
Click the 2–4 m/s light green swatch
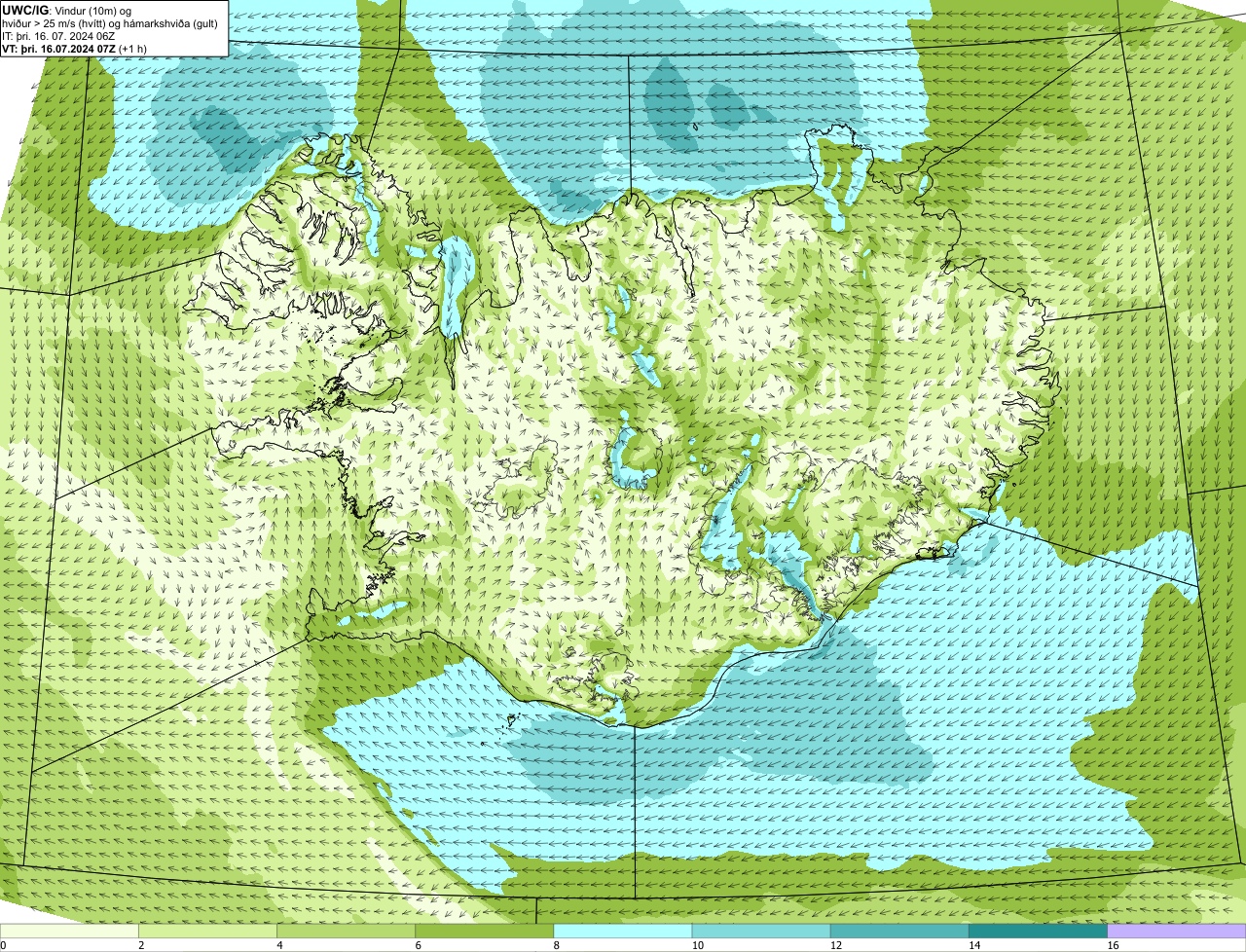tap(207, 931)
